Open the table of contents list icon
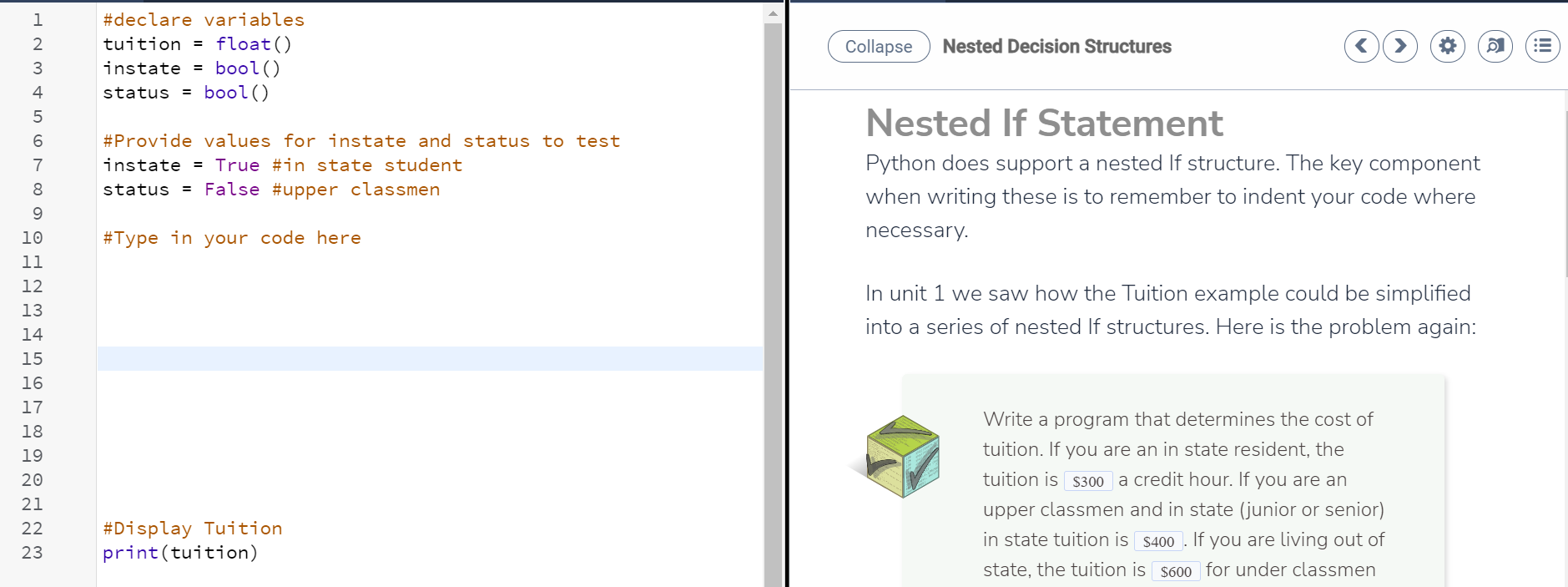The image size is (1568, 587). (x=1543, y=46)
